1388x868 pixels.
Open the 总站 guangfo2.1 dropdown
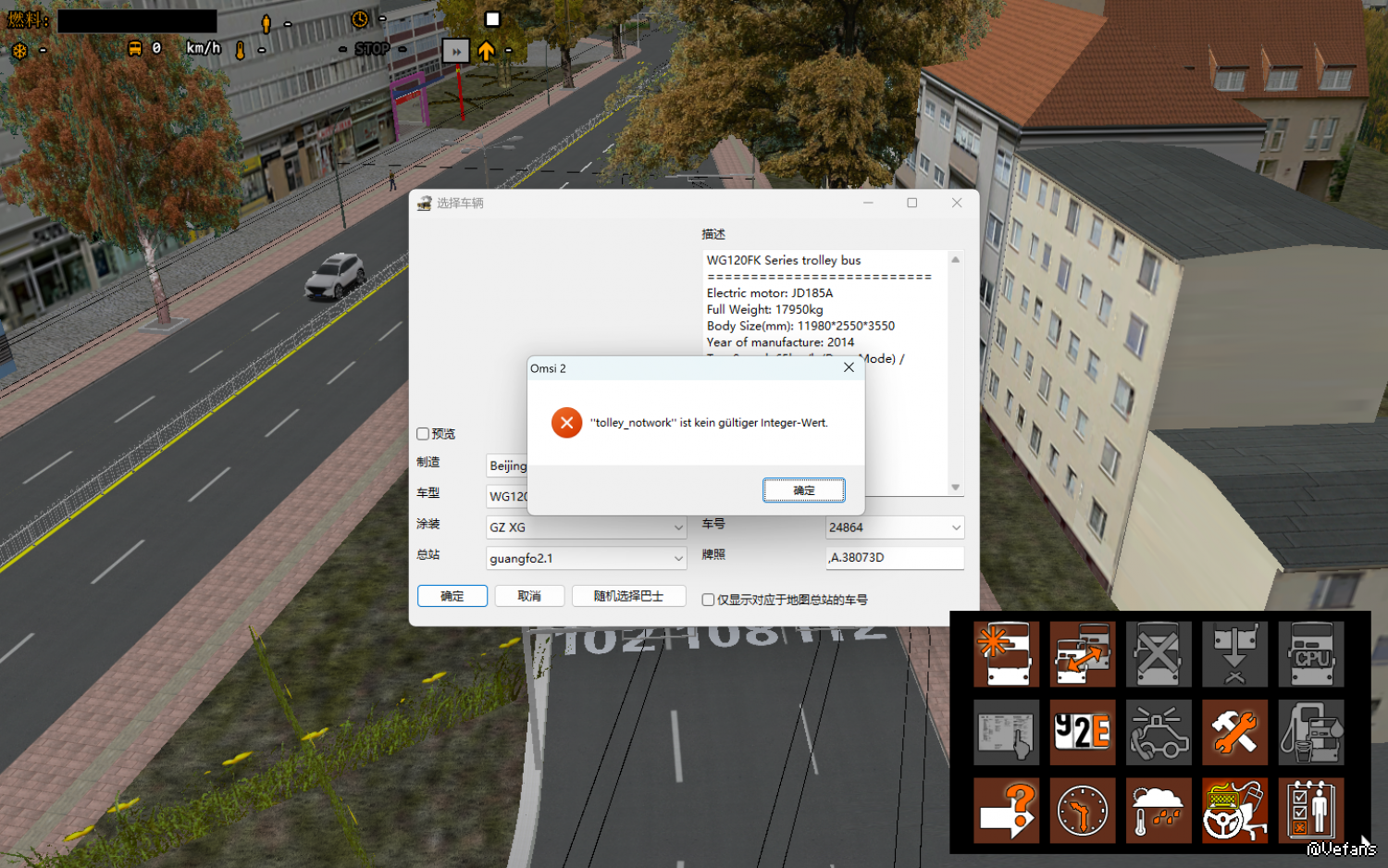(587, 558)
